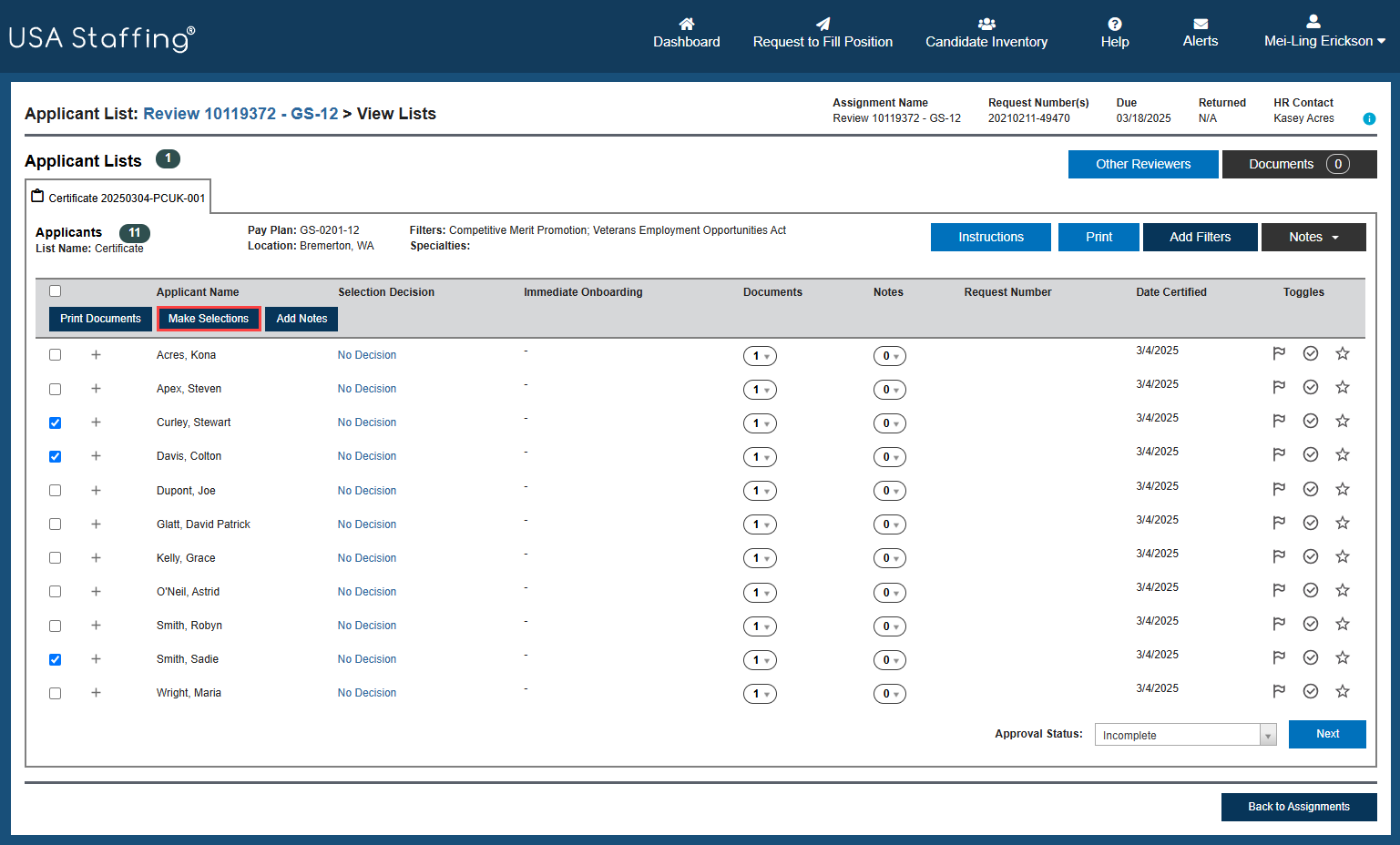
Task: Check the box for Apex, Steven
Action: tap(55, 389)
